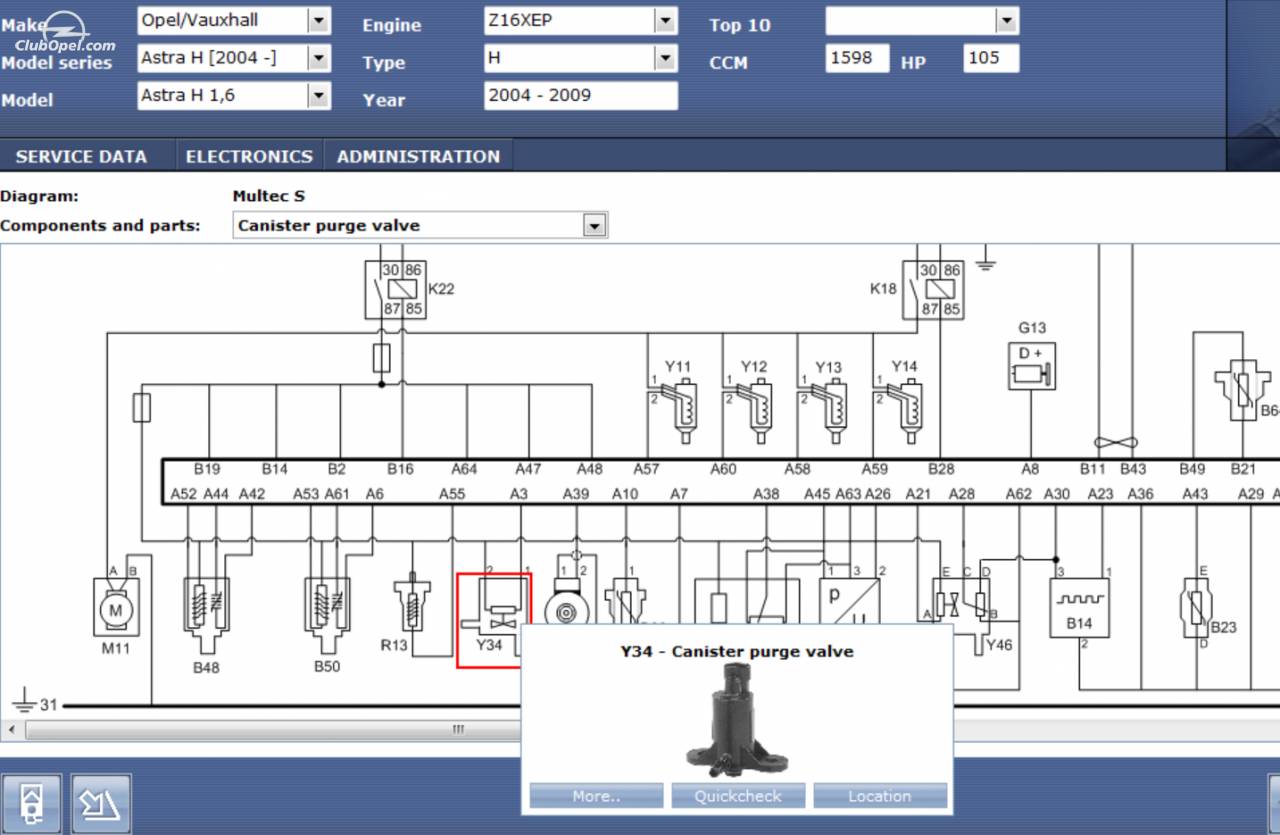
Task: Click the 'B19' connector pin label
Action: click(x=207, y=468)
